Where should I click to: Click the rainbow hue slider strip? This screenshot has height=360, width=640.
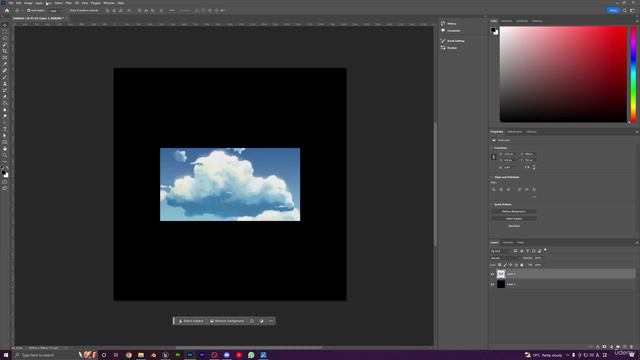point(633,74)
